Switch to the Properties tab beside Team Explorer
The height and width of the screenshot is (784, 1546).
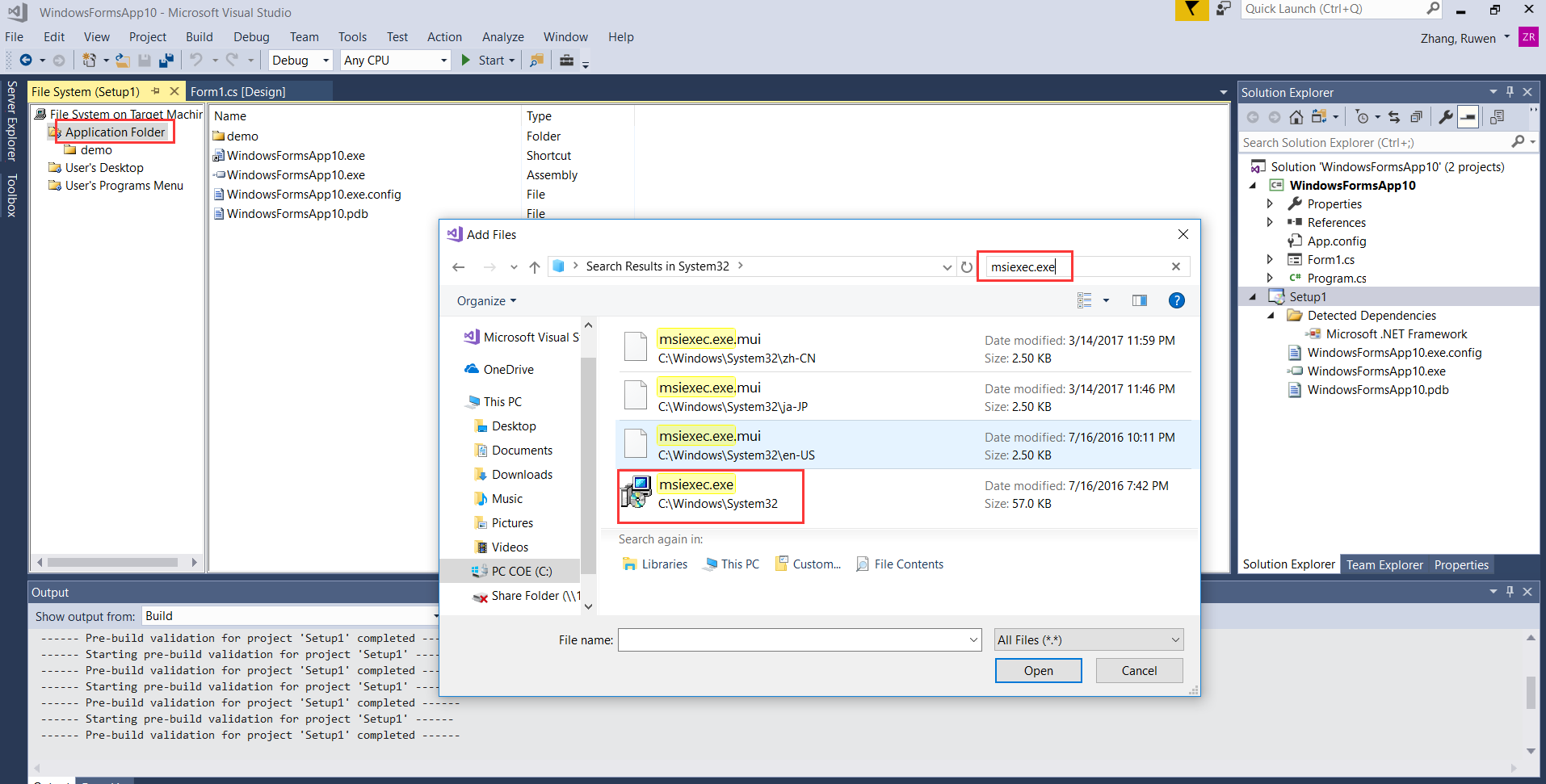[x=1461, y=565]
